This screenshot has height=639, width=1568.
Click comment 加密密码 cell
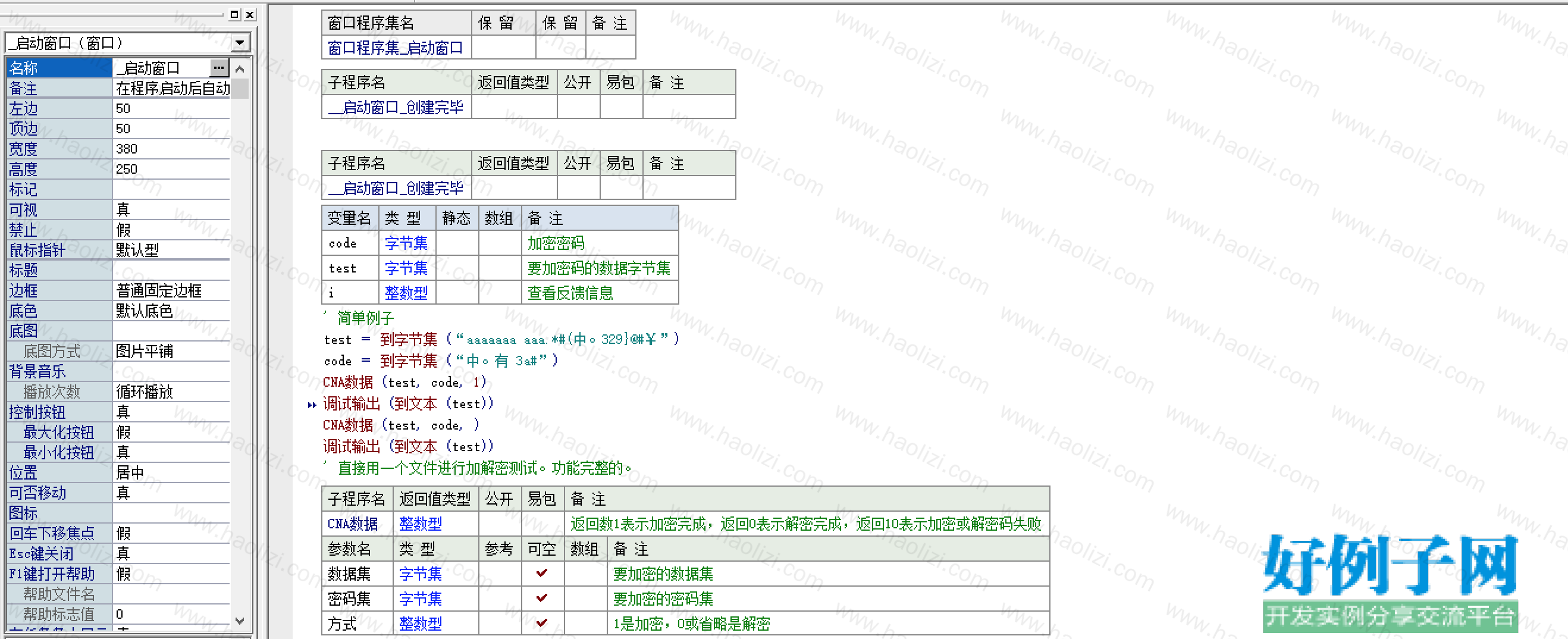600,243
